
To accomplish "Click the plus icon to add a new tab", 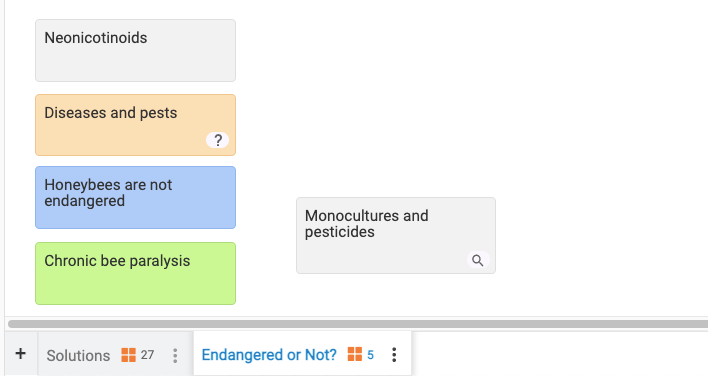I will pyautogui.click(x=21, y=353).
